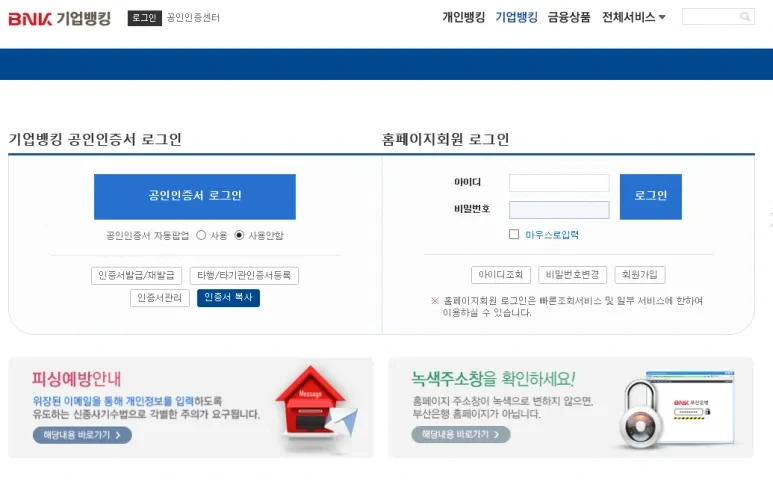Click 해당내용 바로가기 under 피싱예방안내
The width and height of the screenshot is (773, 482).
[82, 435]
